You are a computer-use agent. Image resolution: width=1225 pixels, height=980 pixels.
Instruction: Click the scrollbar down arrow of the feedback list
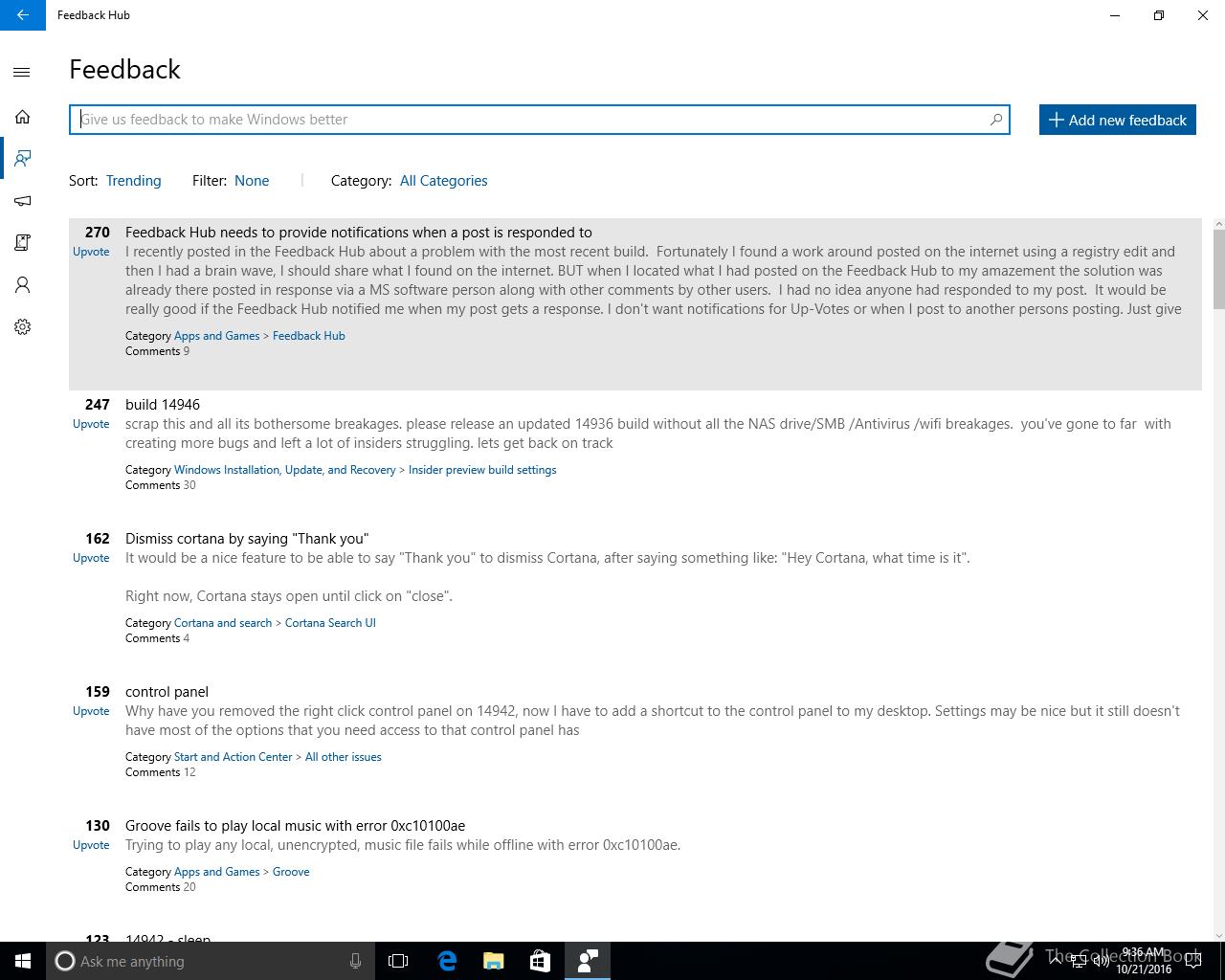click(1218, 935)
